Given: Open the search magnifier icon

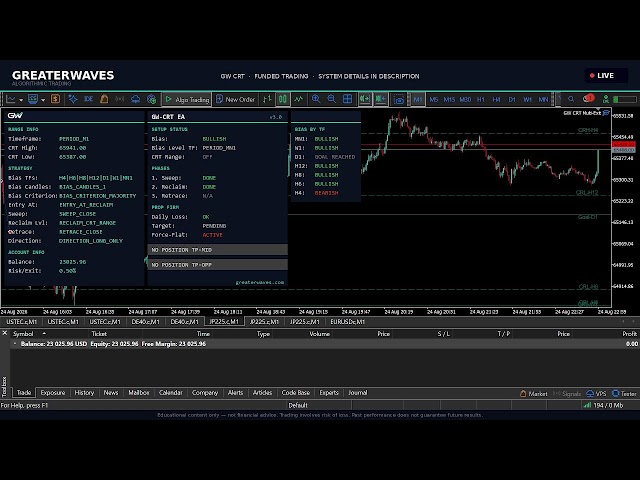Looking at the screenshot, I should pos(571,99).
